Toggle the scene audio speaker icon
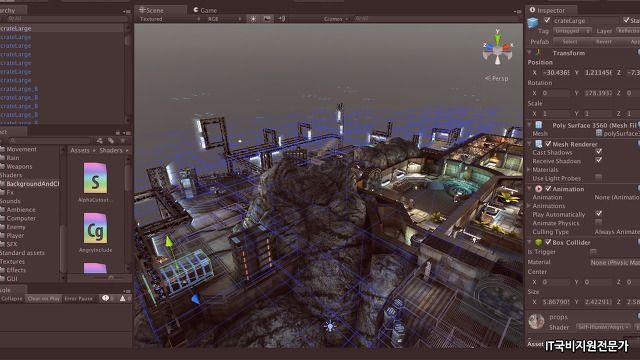 tap(281, 19)
